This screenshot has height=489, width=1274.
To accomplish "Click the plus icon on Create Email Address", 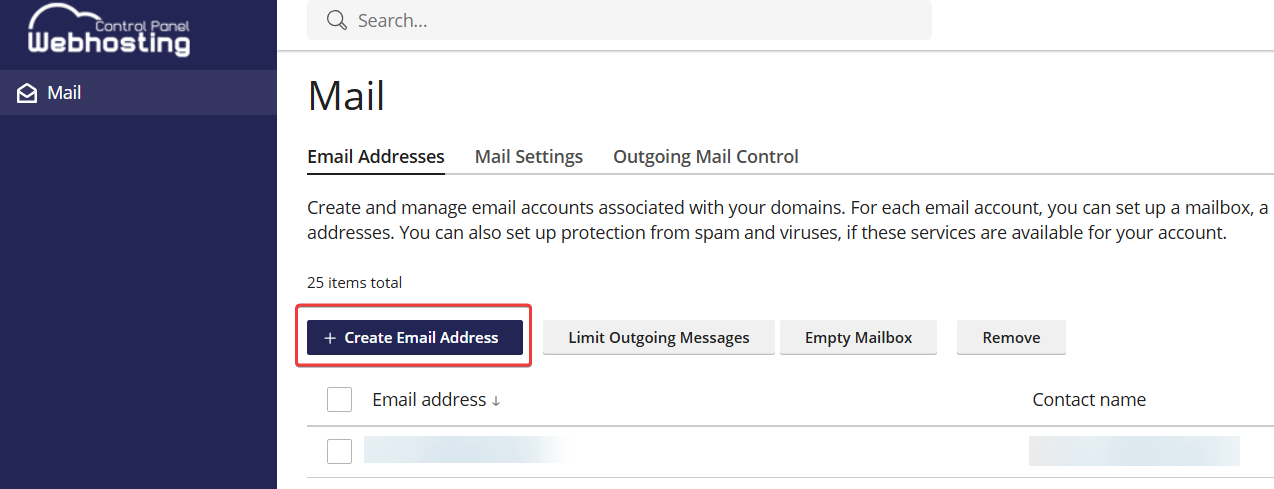I will 330,338.
